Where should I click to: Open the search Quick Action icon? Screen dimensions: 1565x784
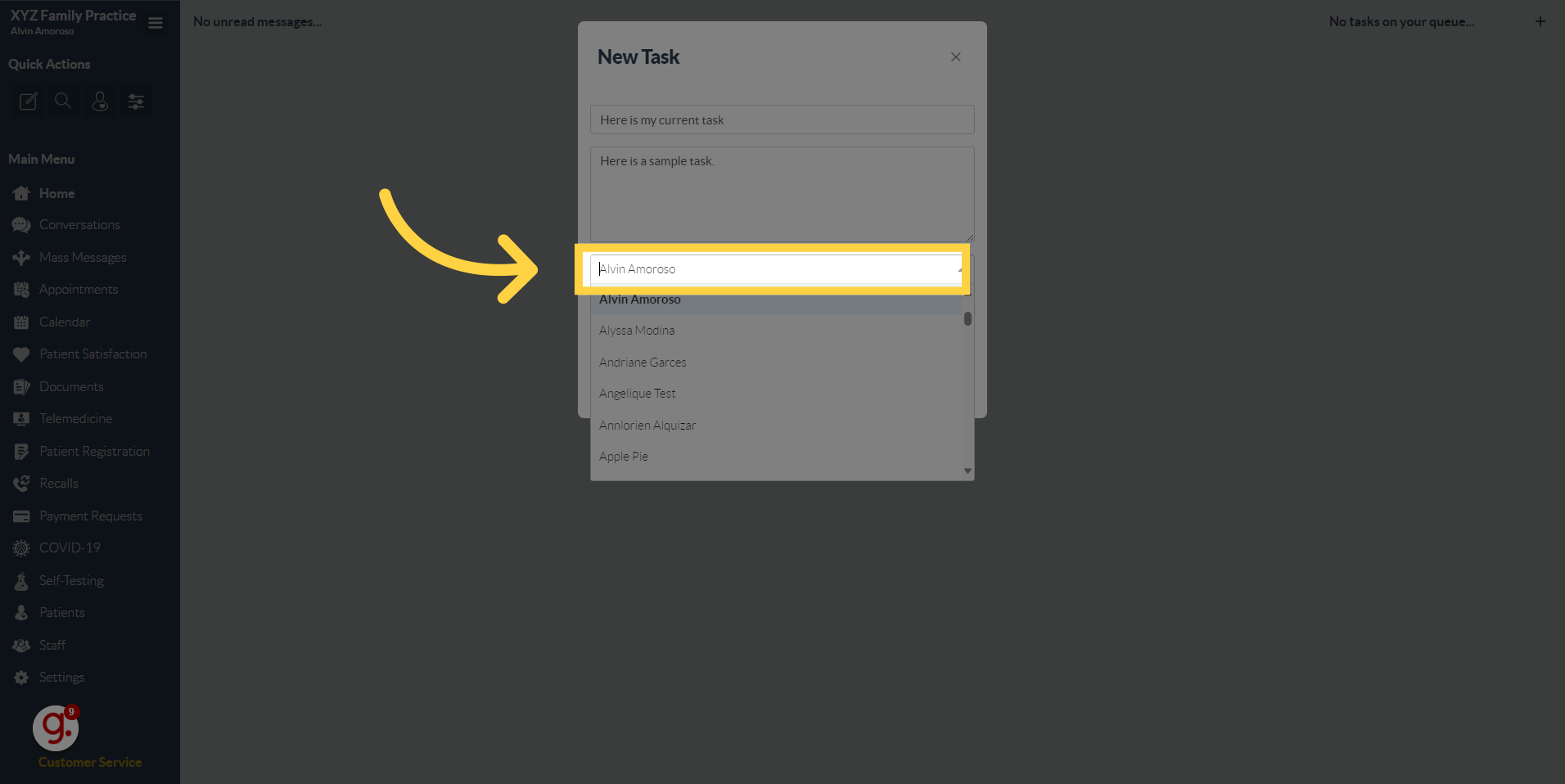pos(63,101)
